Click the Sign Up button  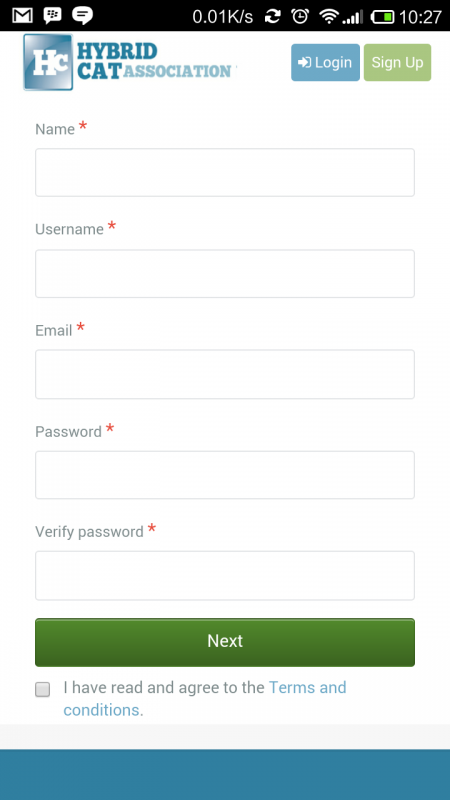(x=397, y=62)
